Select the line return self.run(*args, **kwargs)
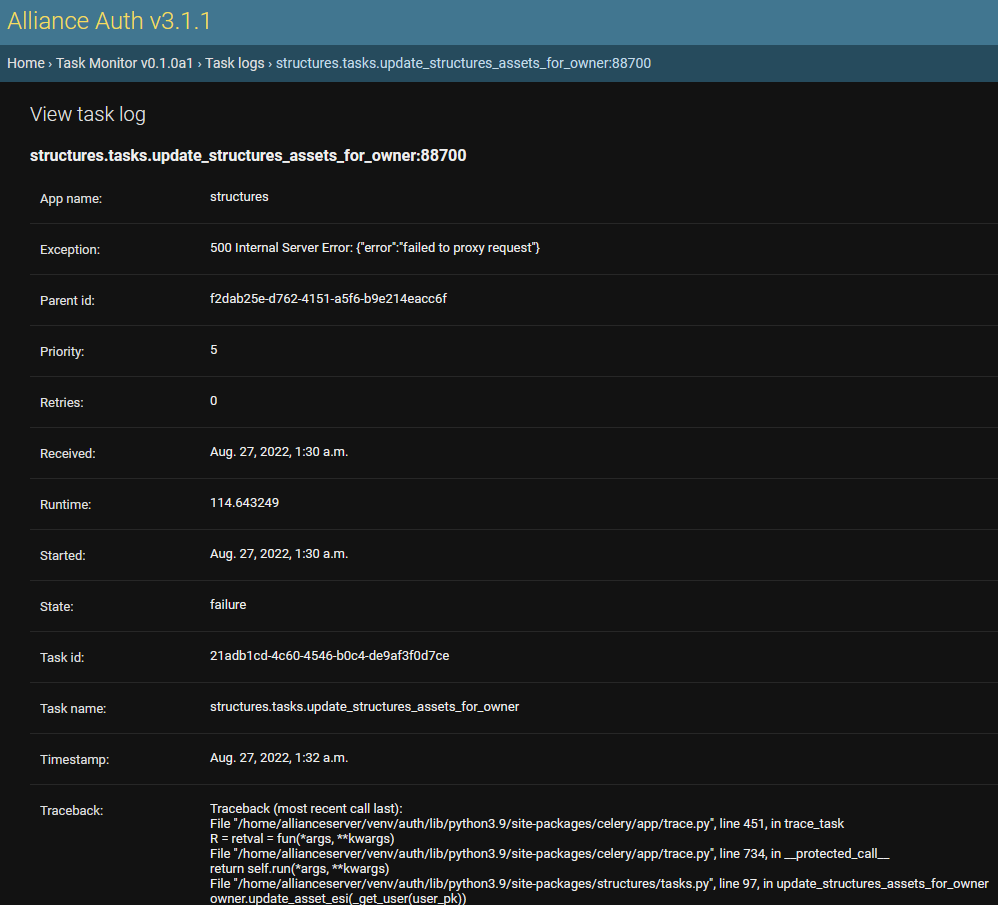The width and height of the screenshot is (998, 905). click(300, 869)
